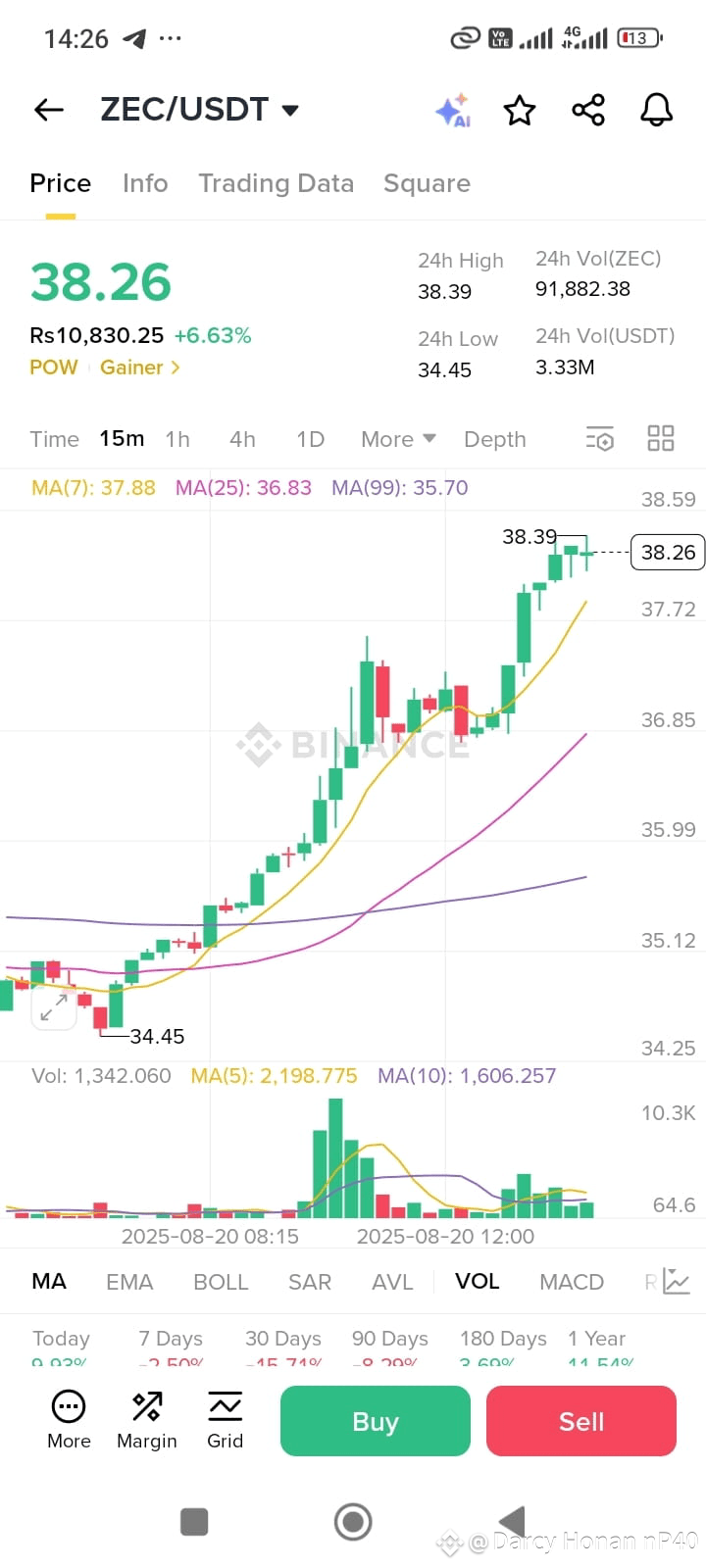Tap MA(7): 37.88 legend

pyautogui.click(x=93, y=488)
